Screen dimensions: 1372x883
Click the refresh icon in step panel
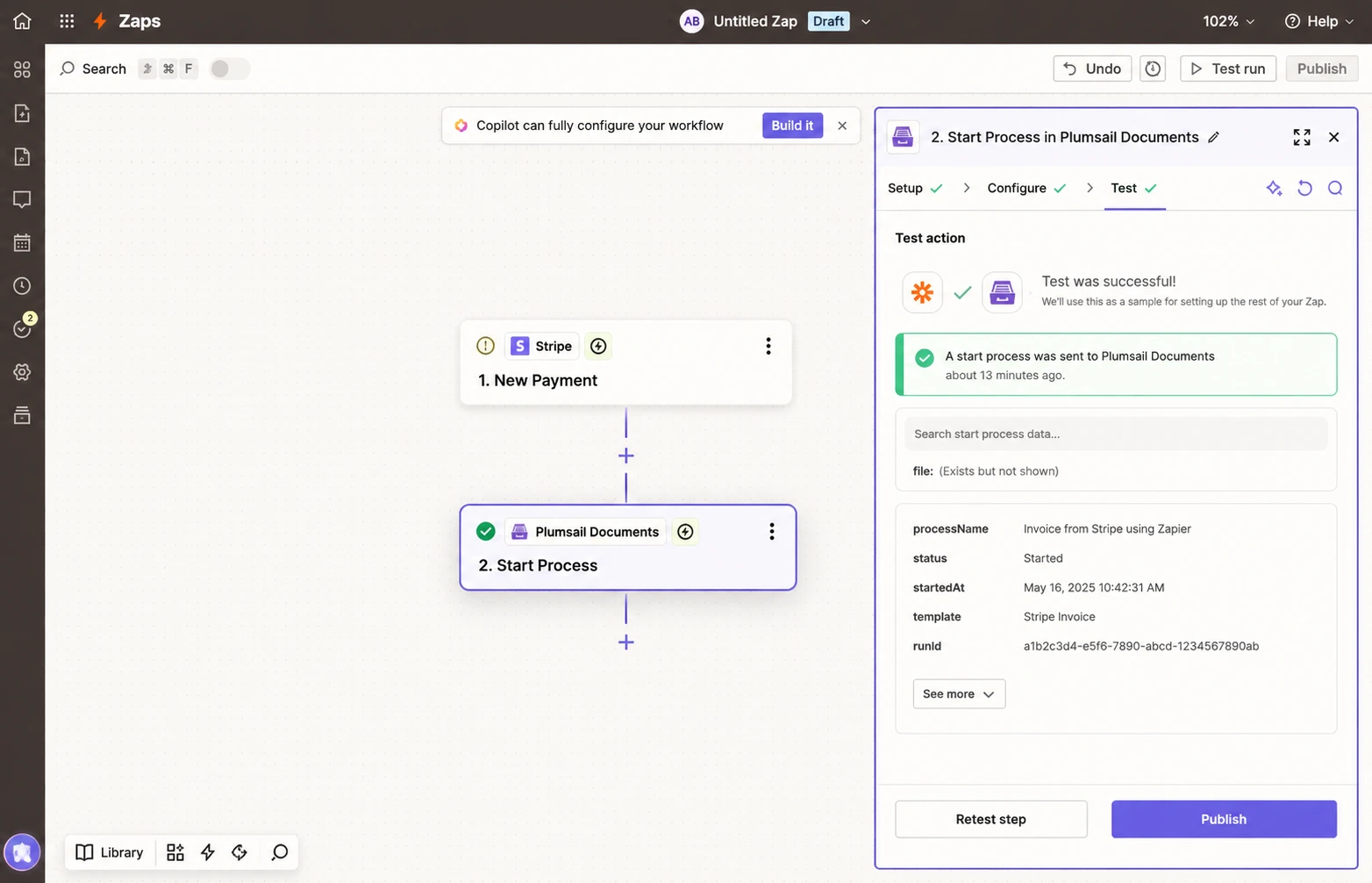point(1304,188)
